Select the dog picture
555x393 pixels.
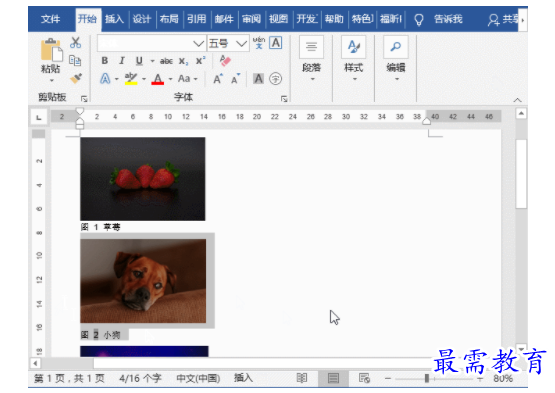tap(143, 281)
